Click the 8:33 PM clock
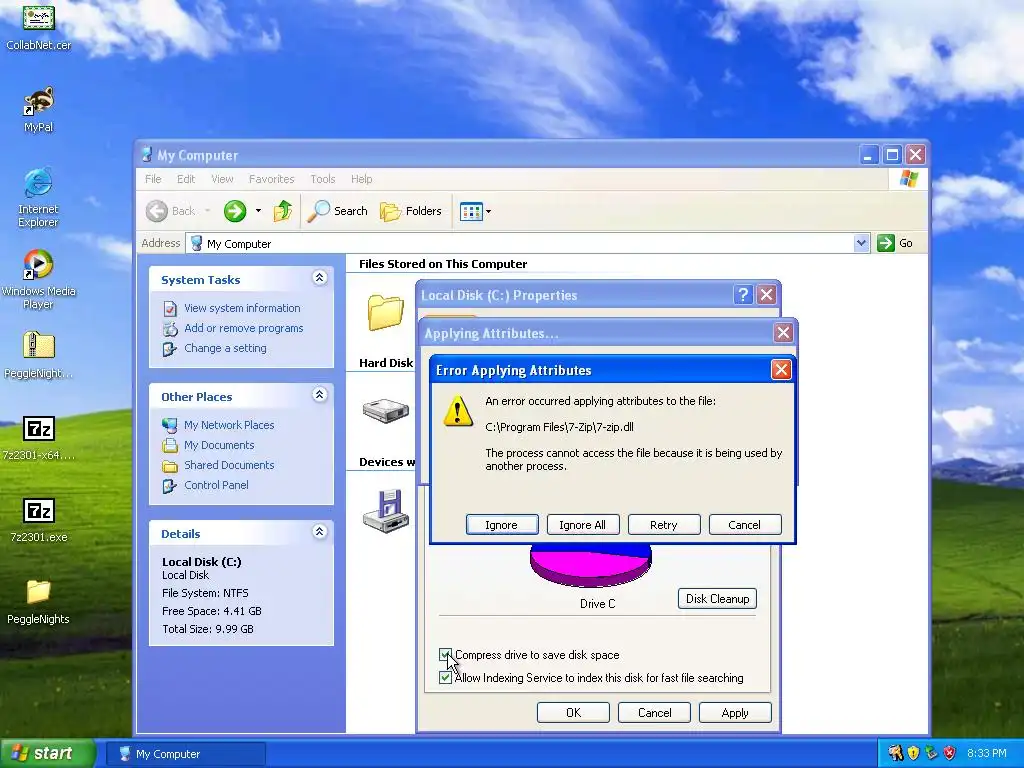1024x768 pixels. (987, 753)
